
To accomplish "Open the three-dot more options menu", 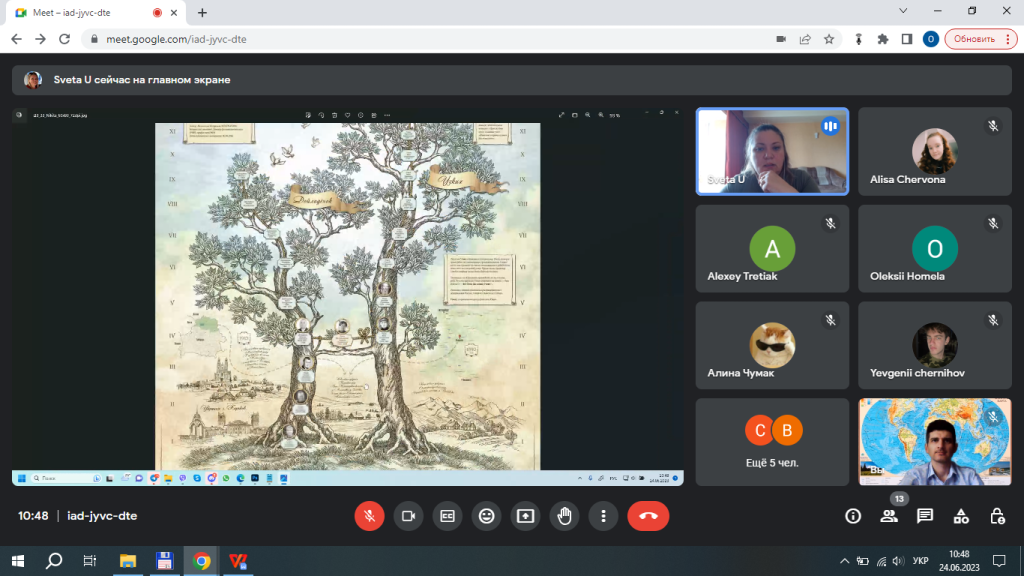I will pos(604,516).
